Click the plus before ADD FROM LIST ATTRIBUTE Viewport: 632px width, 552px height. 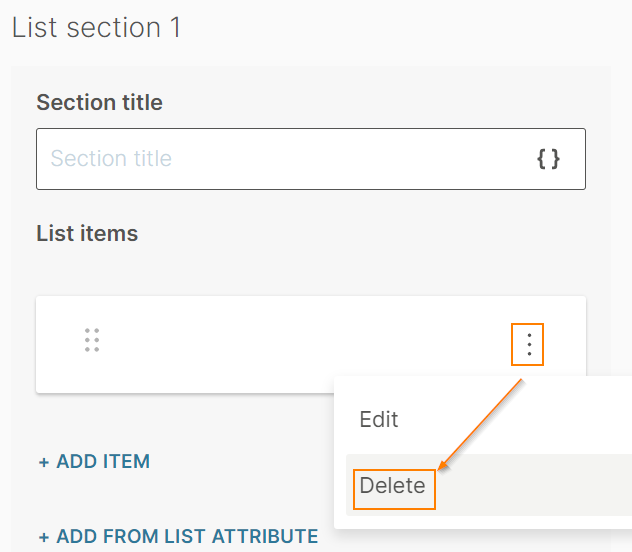tap(44, 537)
